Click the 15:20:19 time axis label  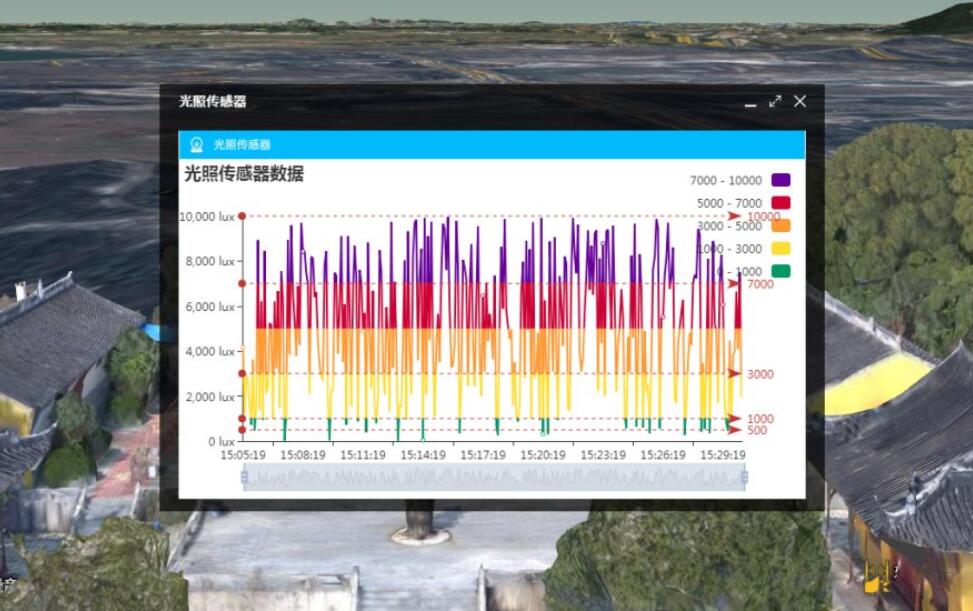tap(543, 455)
